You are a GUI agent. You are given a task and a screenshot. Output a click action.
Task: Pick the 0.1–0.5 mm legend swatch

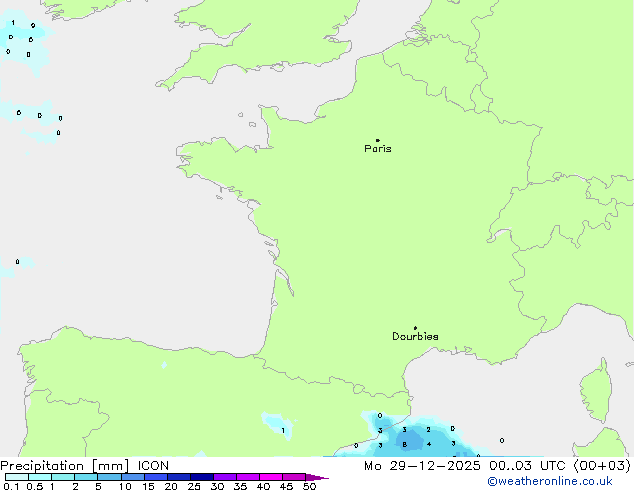[17, 477]
